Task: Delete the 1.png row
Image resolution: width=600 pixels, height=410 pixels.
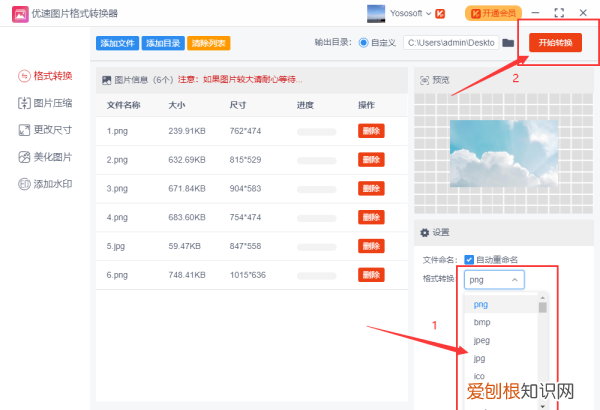Action: pos(371,131)
